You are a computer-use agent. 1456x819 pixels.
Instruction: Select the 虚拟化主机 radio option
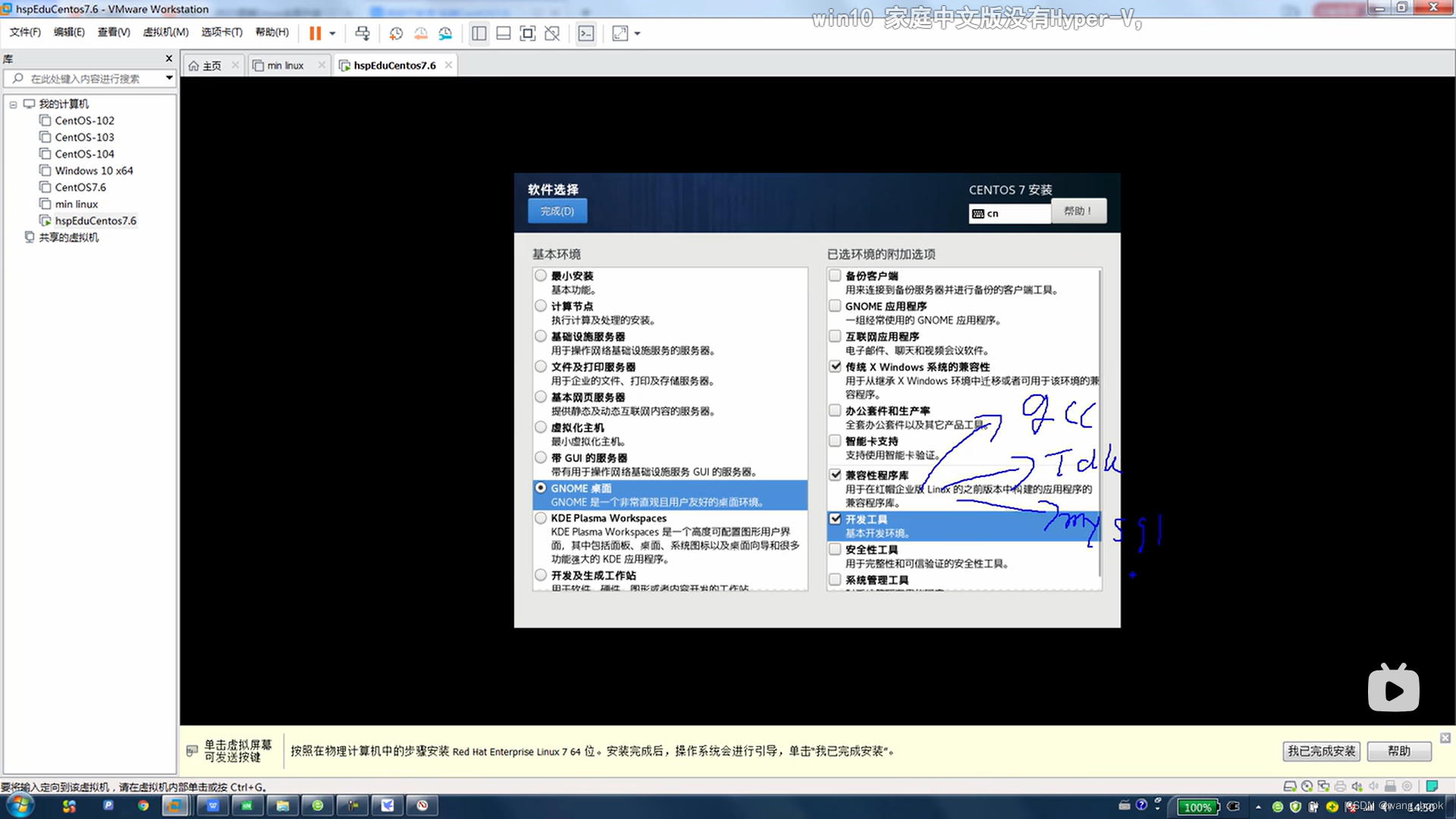[x=541, y=428]
